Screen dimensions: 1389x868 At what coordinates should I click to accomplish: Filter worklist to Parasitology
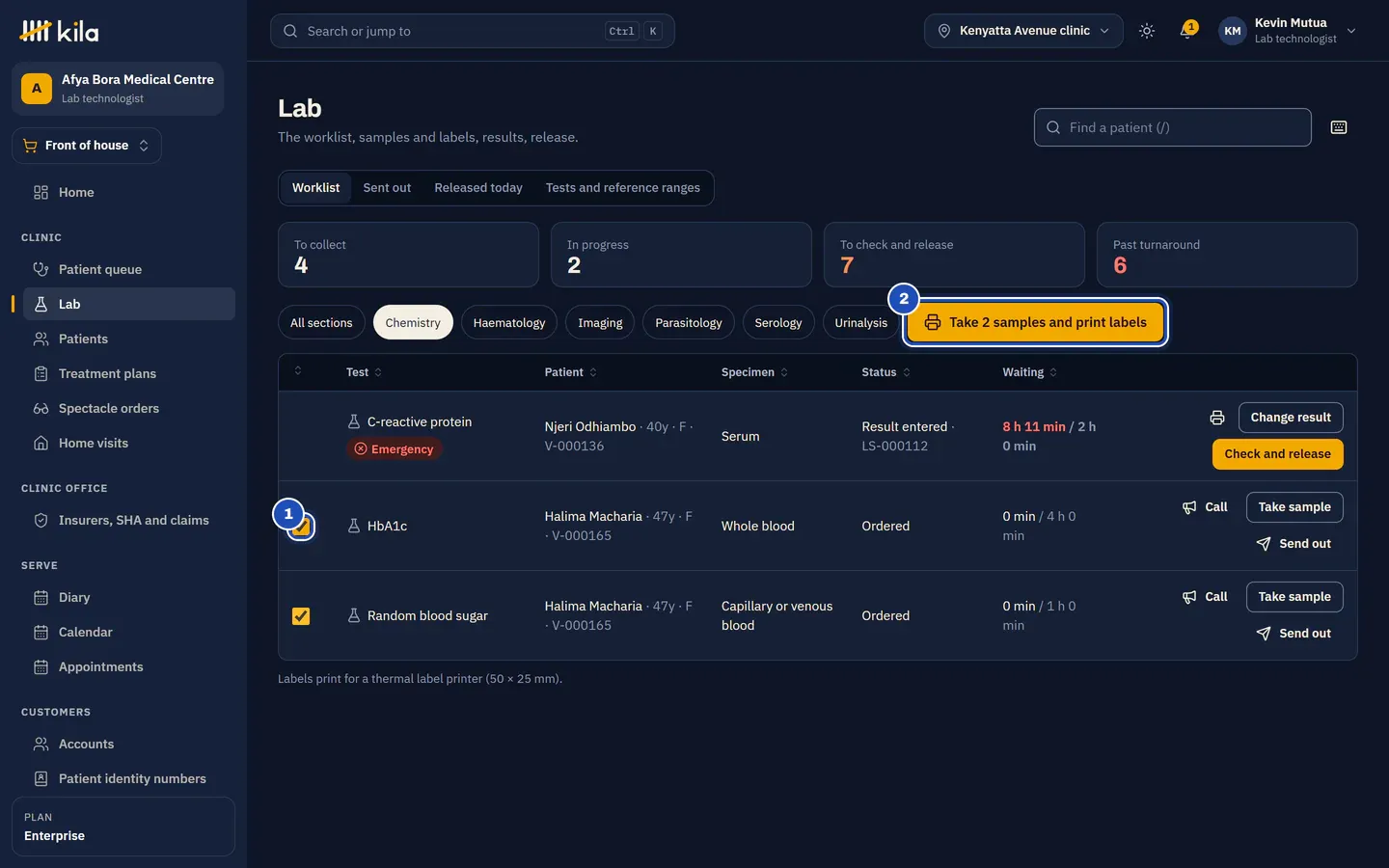pos(689,322)
